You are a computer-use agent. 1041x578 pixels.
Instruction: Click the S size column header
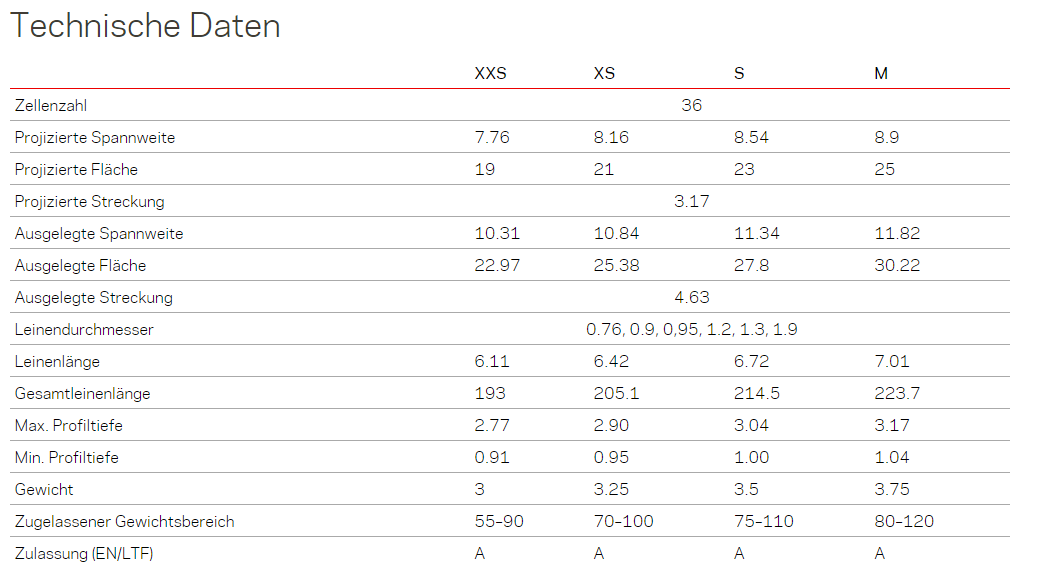click(739, 73)
